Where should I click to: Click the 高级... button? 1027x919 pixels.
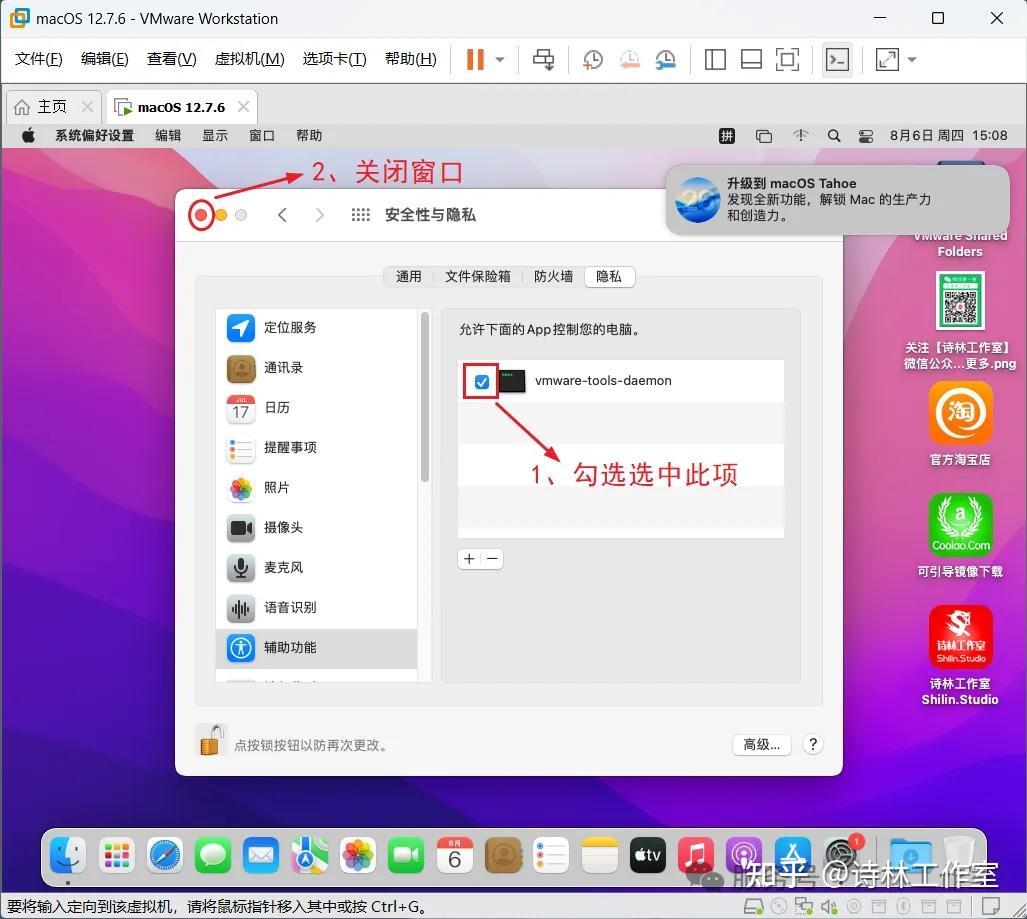click(x=762, y=745)
